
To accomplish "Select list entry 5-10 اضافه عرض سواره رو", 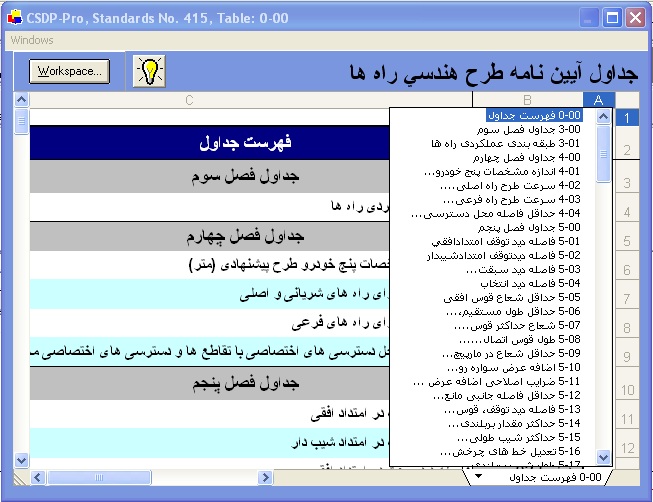I will pos(514,368).
